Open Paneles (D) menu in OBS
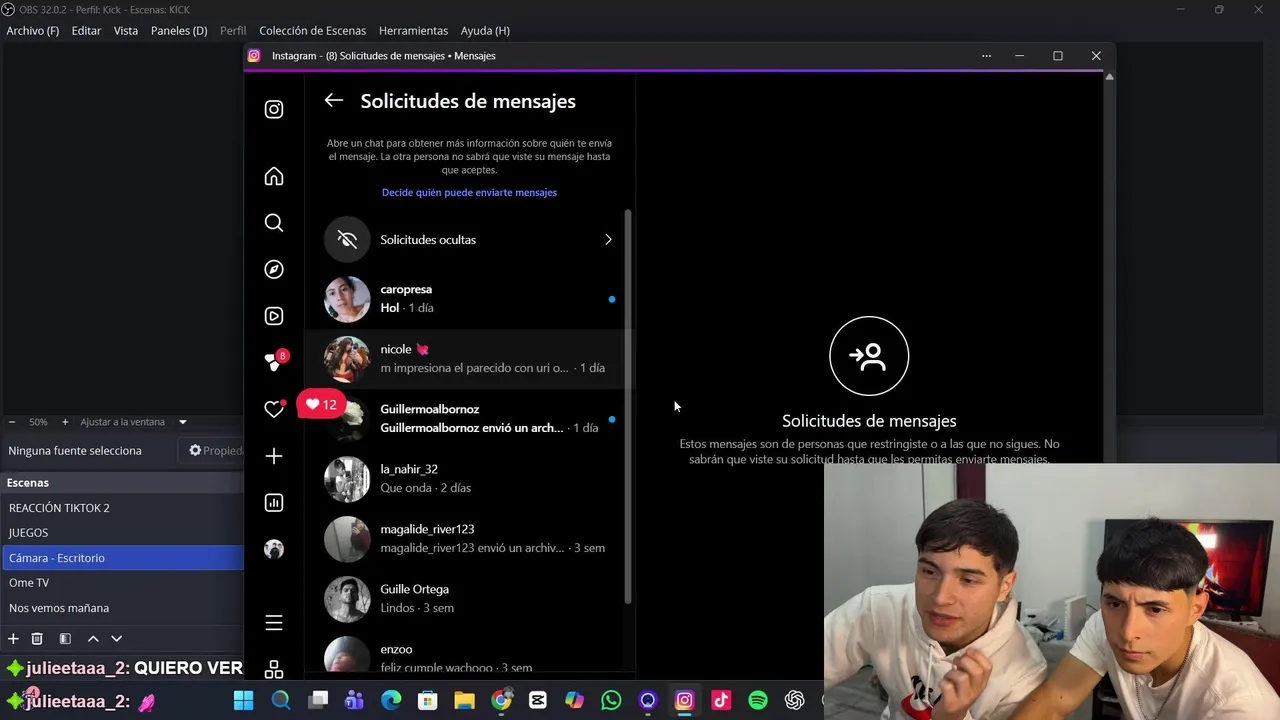Screen dimensions: 1280x720 point(179,31)
